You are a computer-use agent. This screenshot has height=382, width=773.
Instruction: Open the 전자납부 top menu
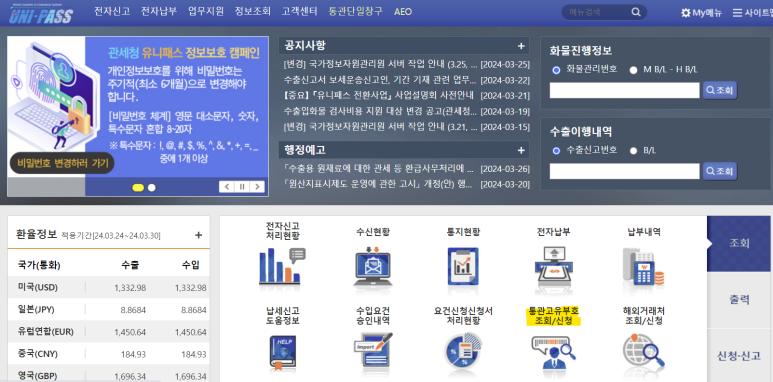coord(159,11)
